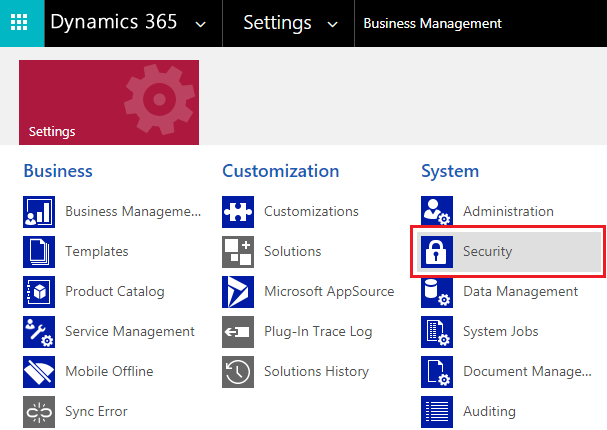Open Templates settings link
Screen dimensions: 607x430
97,252
